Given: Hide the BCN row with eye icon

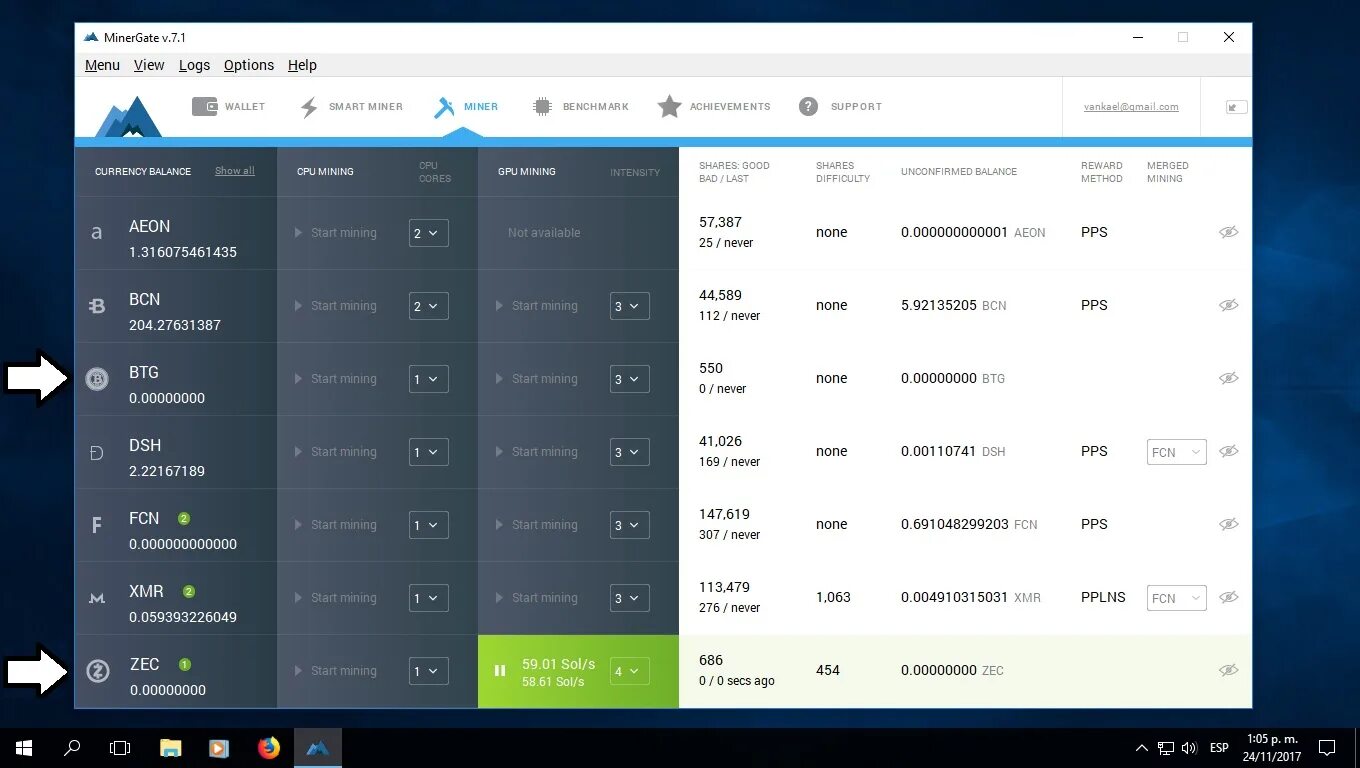Looking at the screenshot, I should click(1228, 305).
